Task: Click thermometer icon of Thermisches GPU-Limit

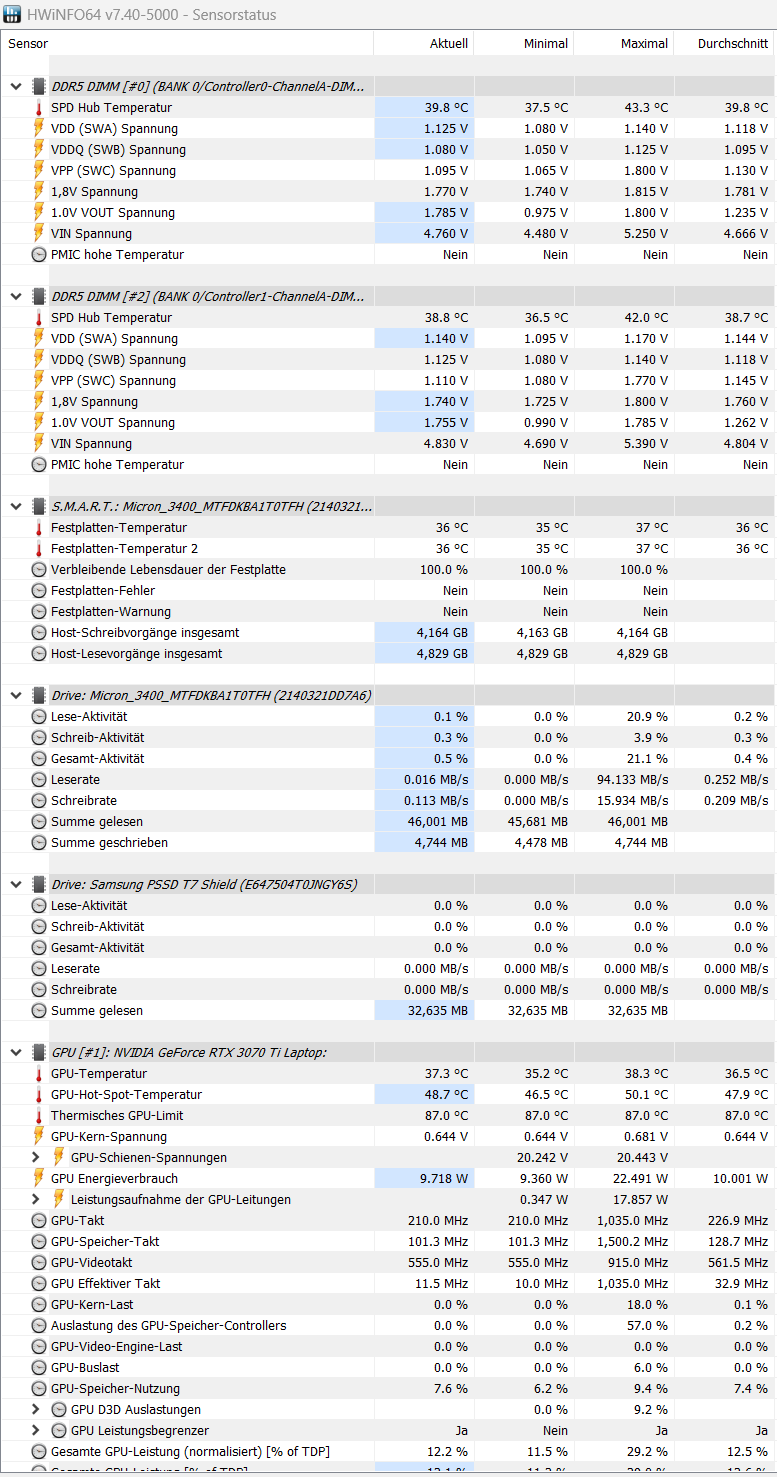Action: [39, 1116]
